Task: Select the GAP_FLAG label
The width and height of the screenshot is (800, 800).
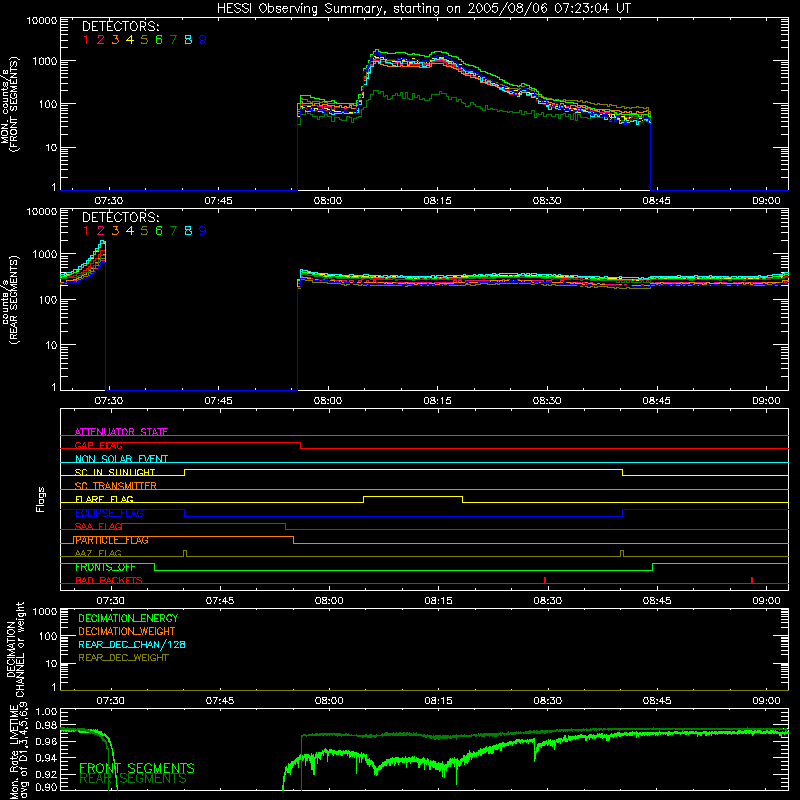Action: tap(98, 445)
